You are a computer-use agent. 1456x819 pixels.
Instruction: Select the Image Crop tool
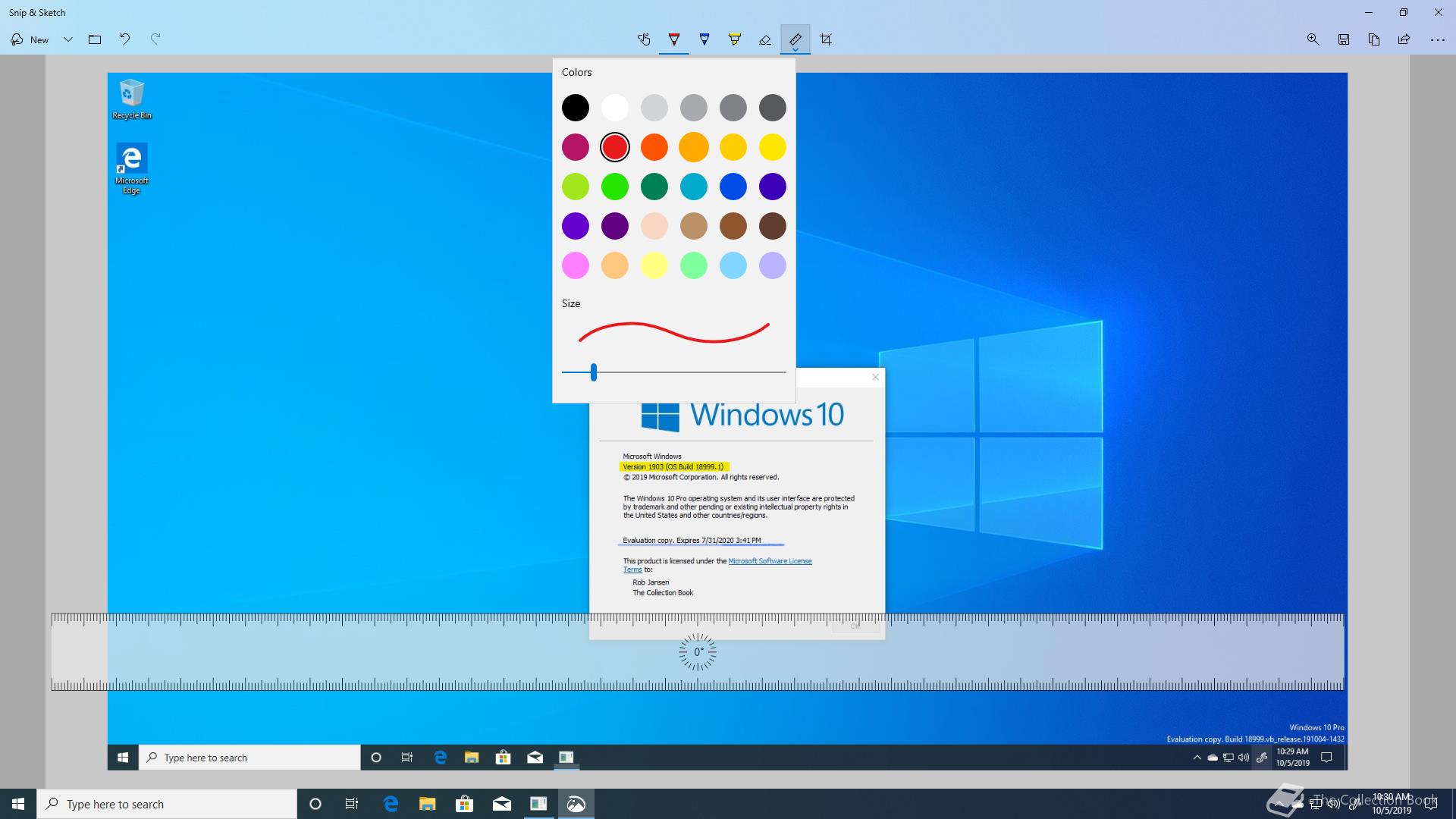[826, 39]
